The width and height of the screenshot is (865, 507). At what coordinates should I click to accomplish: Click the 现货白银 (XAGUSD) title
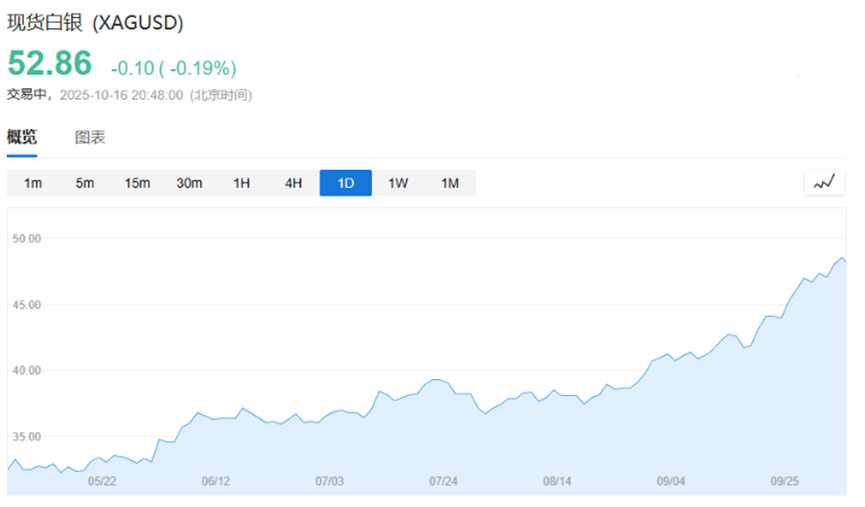coord(95,22)
